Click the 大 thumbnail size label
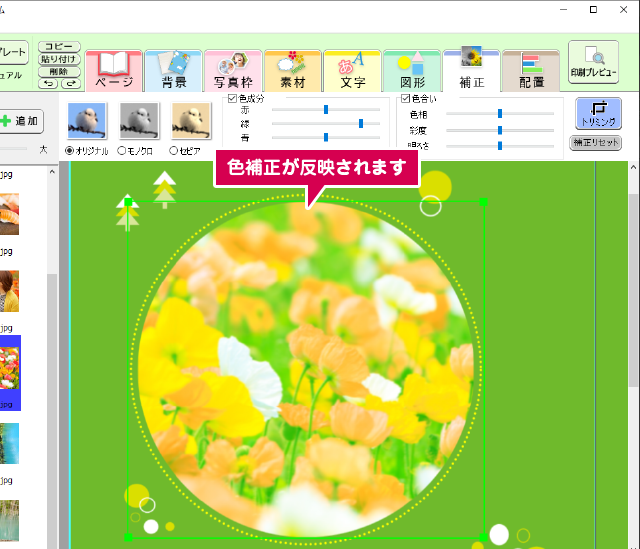The height and width of the screenshot is (549, 640). point(43,149)
